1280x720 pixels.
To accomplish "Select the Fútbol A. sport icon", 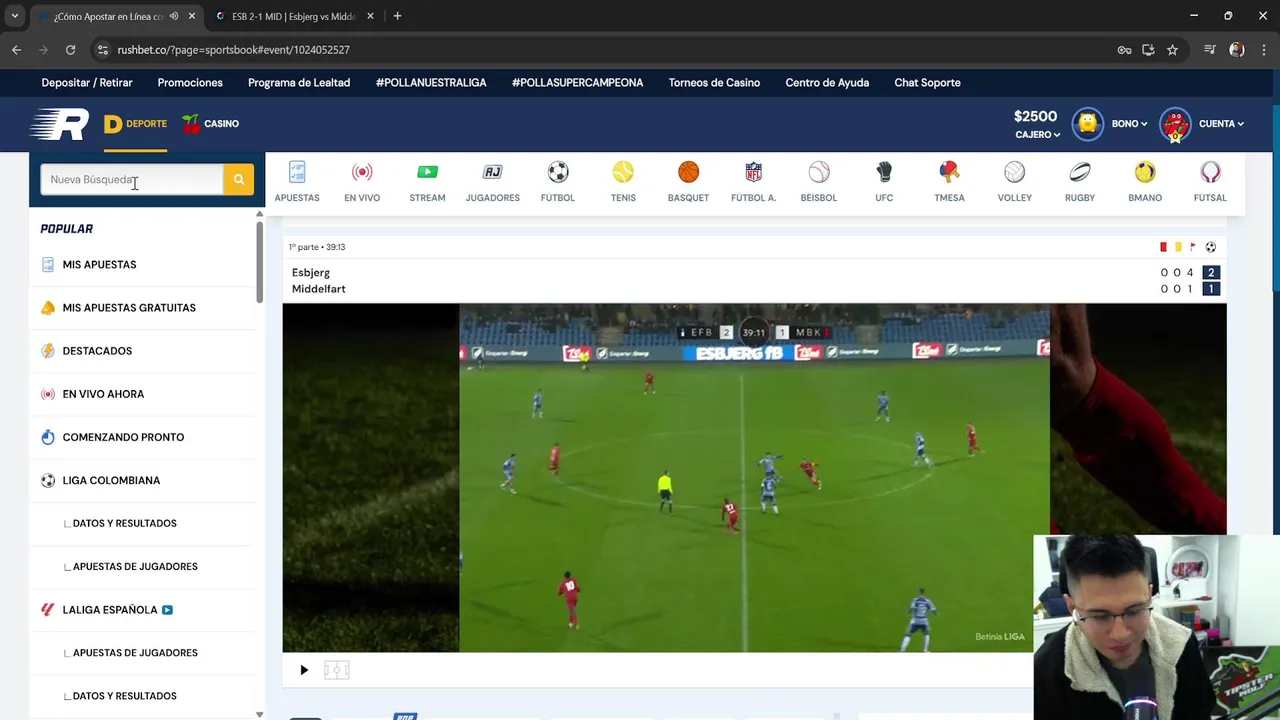I will pyautogui.click(x=753, y=172).
